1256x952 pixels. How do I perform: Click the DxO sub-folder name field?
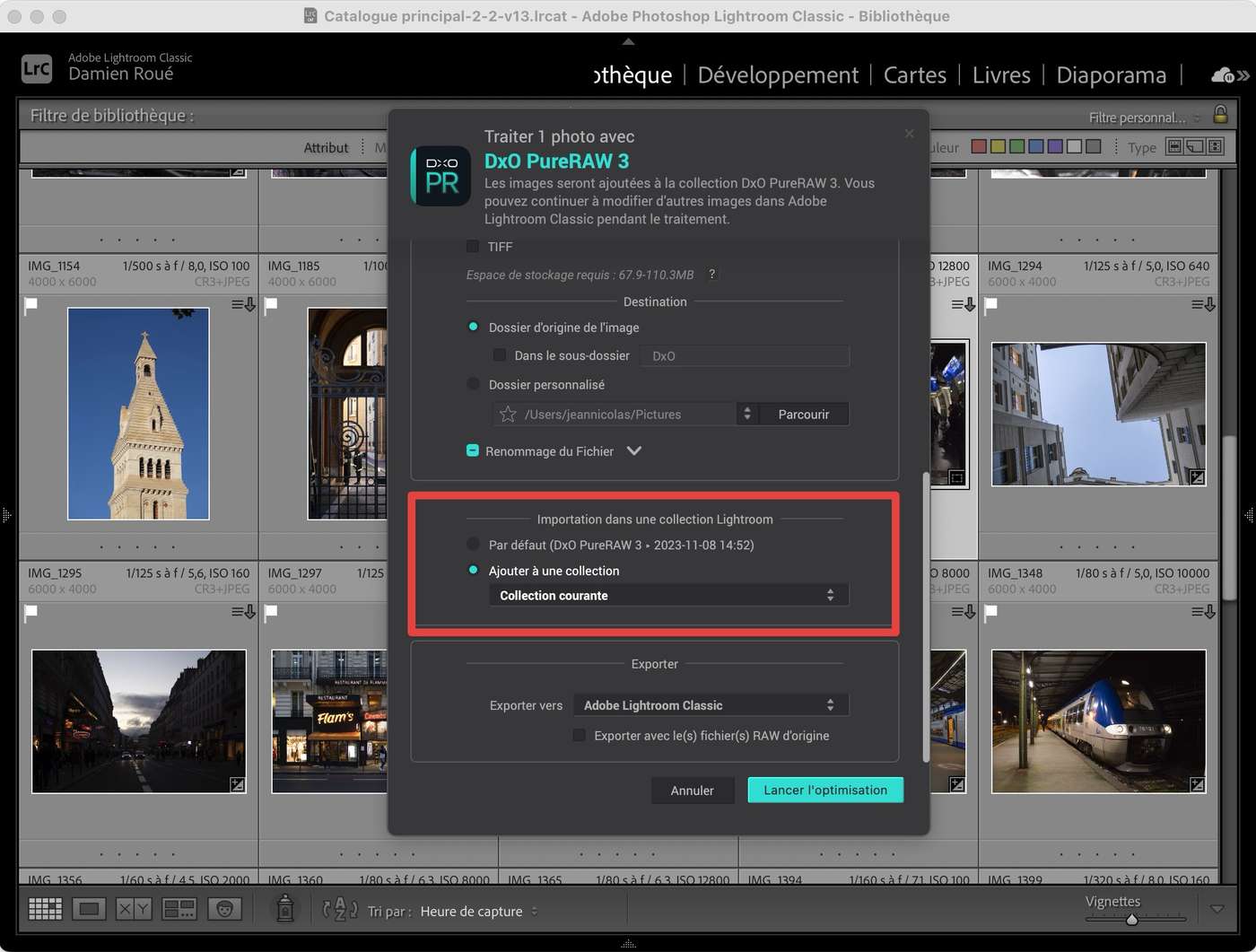tap(745, 355)
